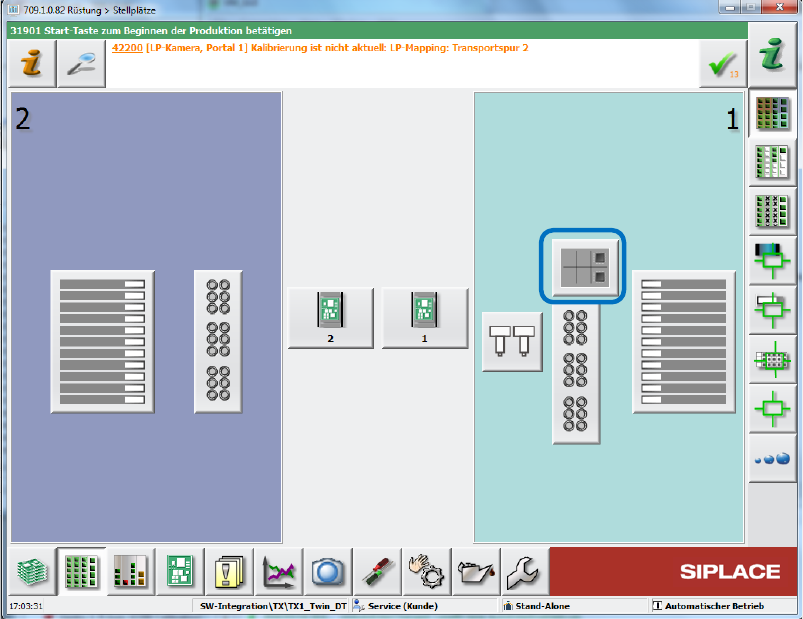Open the oil can maintenance icon
803x619 pixels.
coord(476,571)
